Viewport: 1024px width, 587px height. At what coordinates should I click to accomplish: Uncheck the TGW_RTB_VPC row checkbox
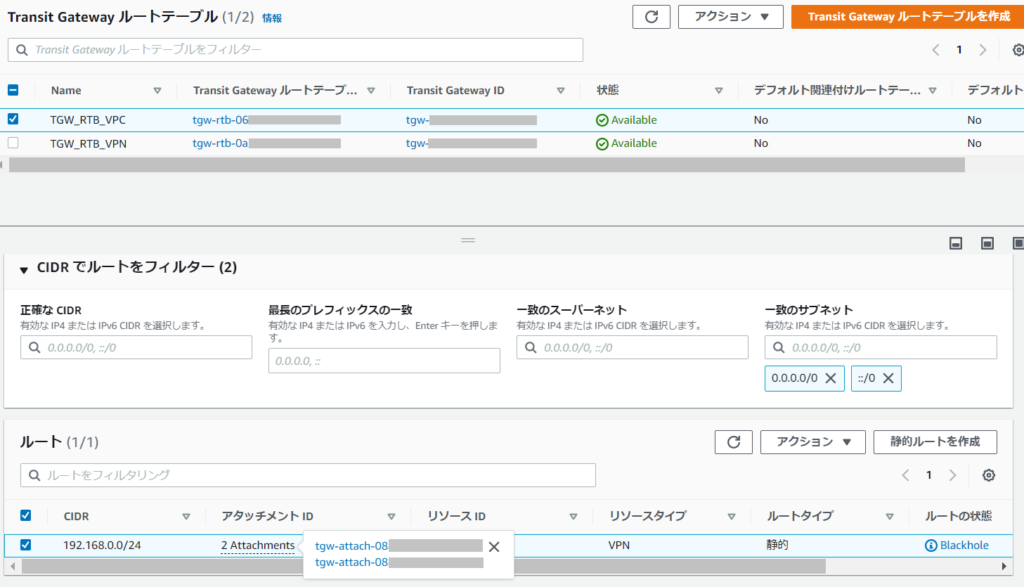pyautogui.click(x=13, y=119)
